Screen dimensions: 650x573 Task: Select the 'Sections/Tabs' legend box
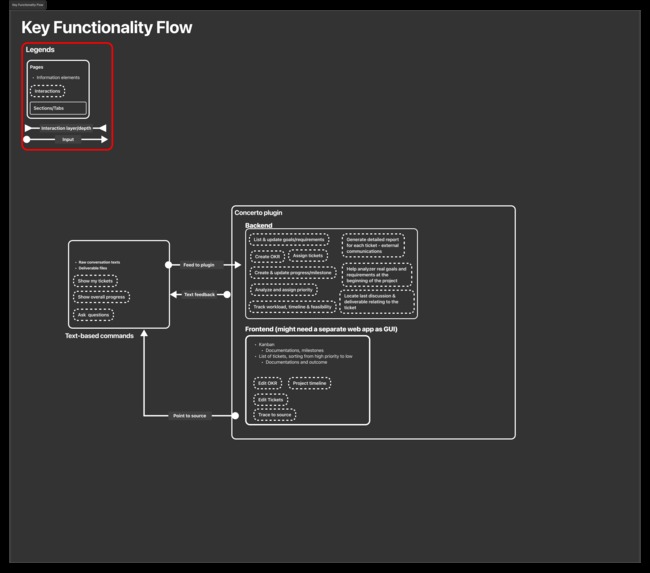click(x=58, y=108)
